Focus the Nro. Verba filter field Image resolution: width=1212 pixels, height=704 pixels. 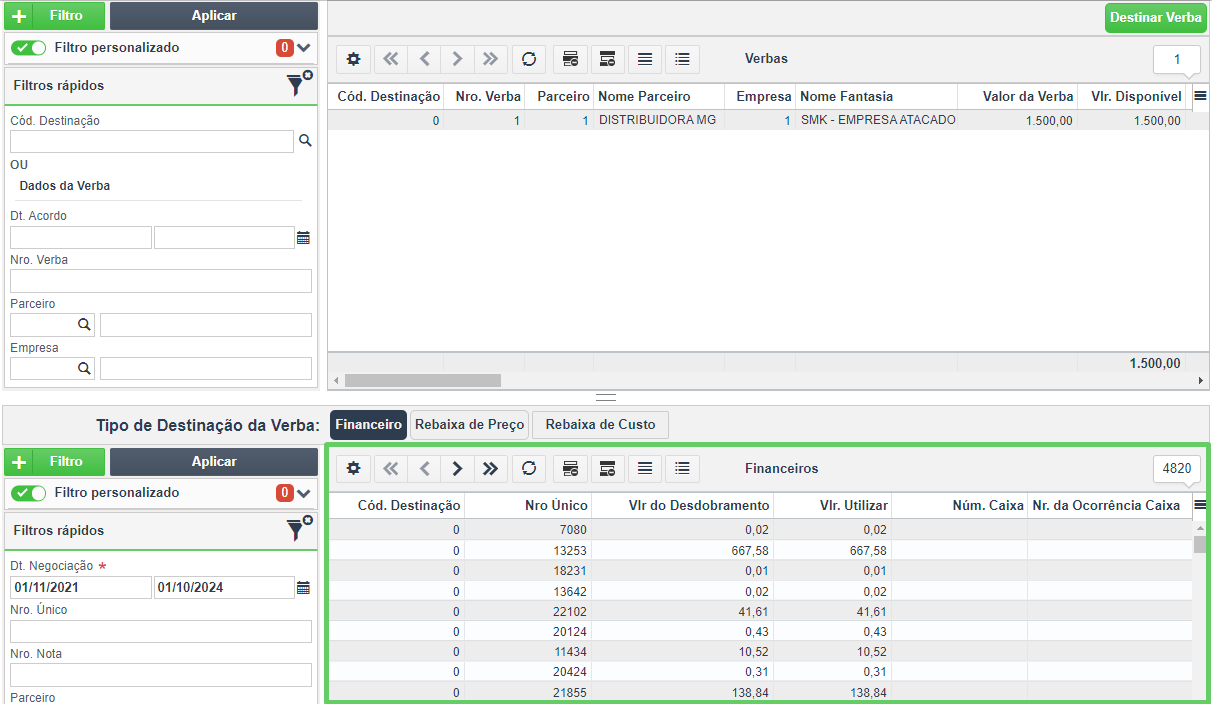tap(161, 281)
